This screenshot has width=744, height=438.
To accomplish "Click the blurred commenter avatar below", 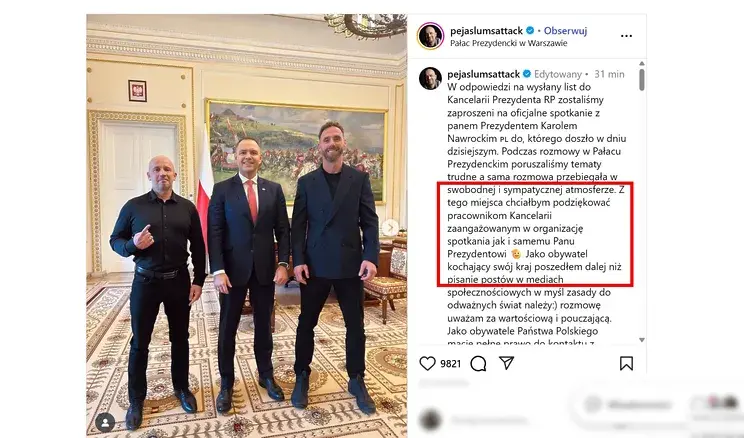I will point(430,420).
